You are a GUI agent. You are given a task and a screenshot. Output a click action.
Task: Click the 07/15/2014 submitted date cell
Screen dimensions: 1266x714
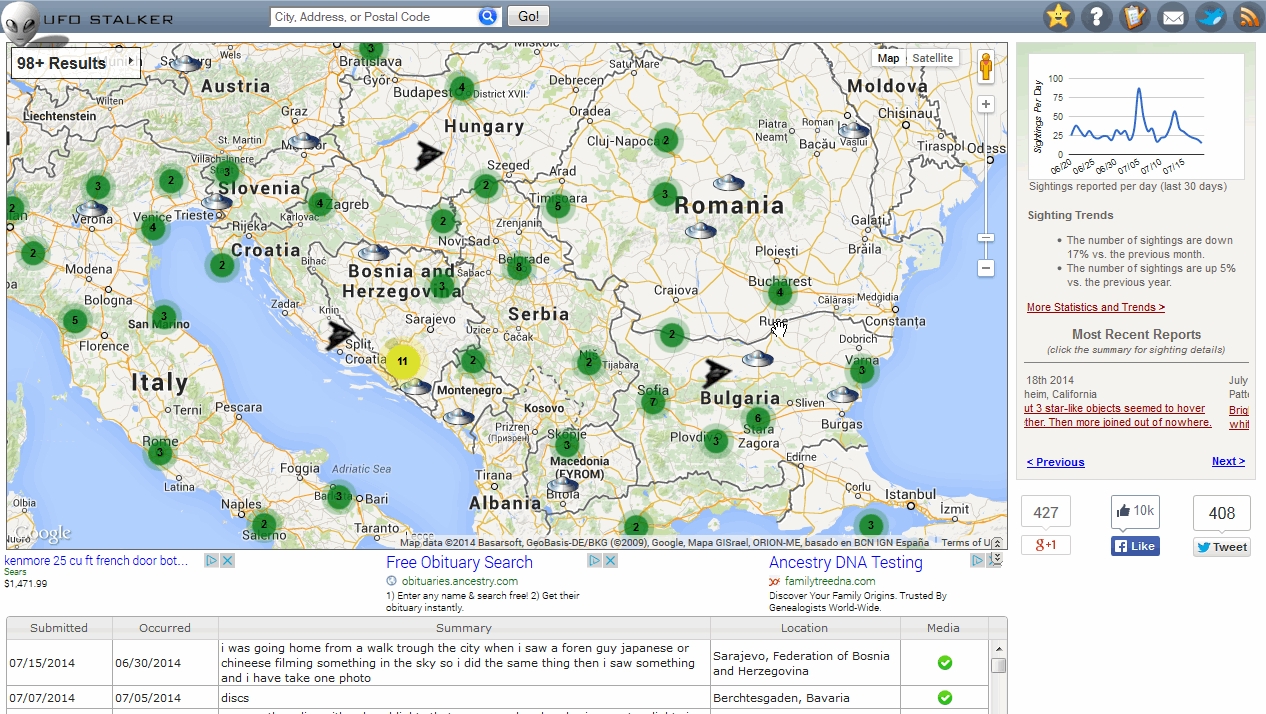pyautogui.click(x=59, y=663)
